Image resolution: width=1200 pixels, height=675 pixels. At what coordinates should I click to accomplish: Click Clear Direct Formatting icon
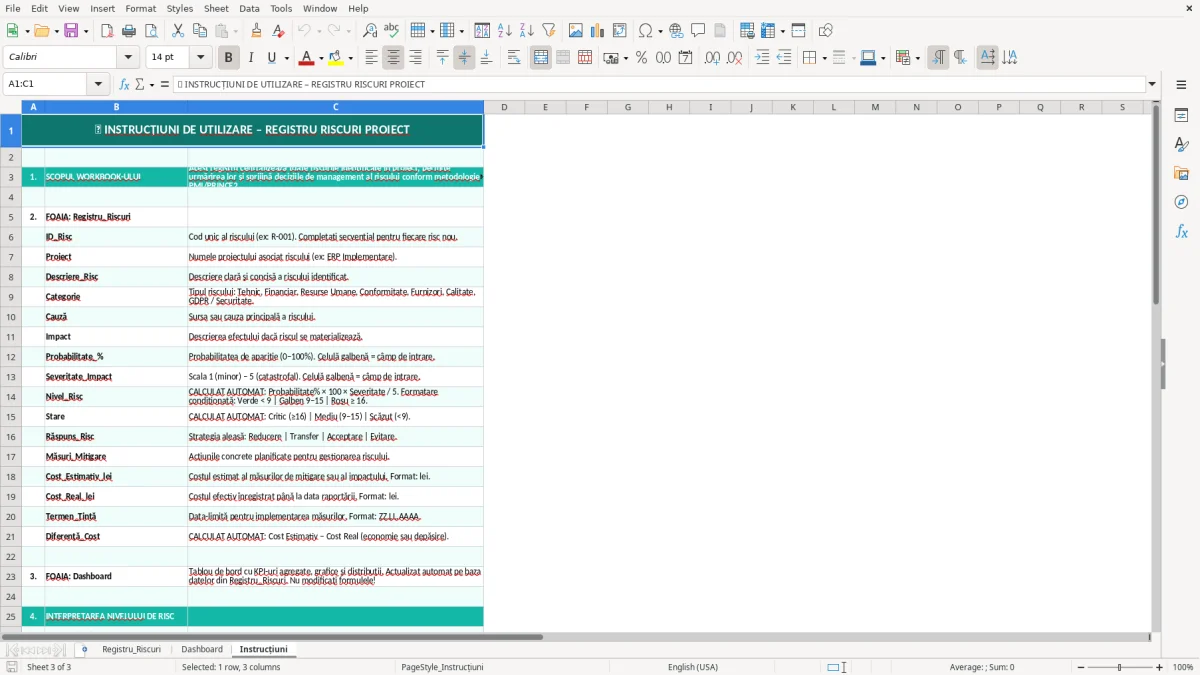point(279,31)
